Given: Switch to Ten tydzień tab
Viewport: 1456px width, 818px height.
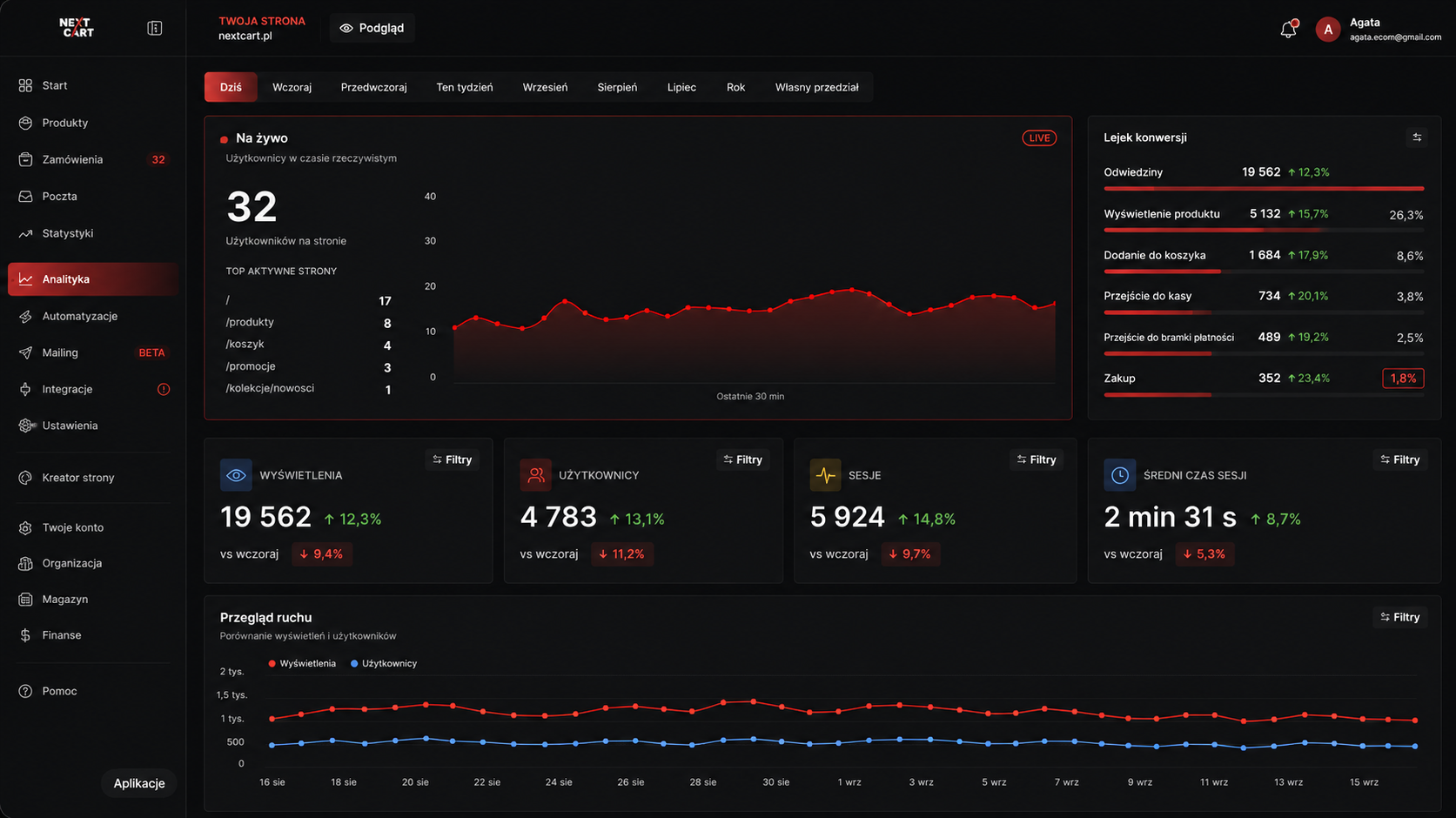Looking at the screenshot, I should point(465,87).
